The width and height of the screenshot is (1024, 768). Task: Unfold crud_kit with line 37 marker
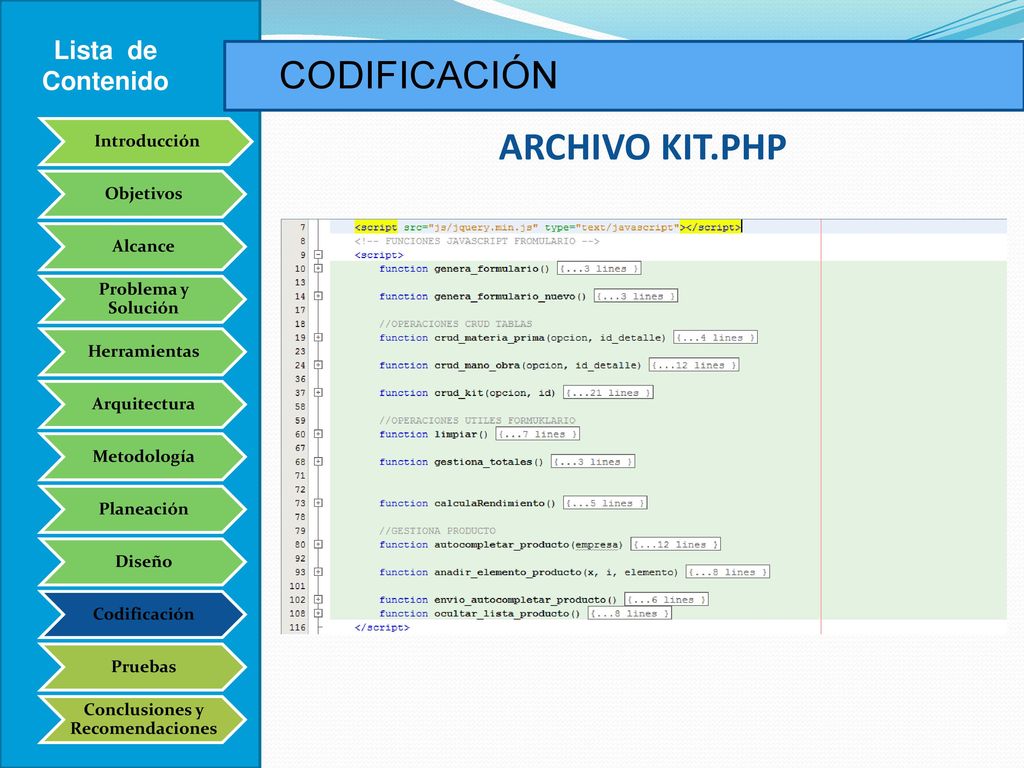[318, 392]
